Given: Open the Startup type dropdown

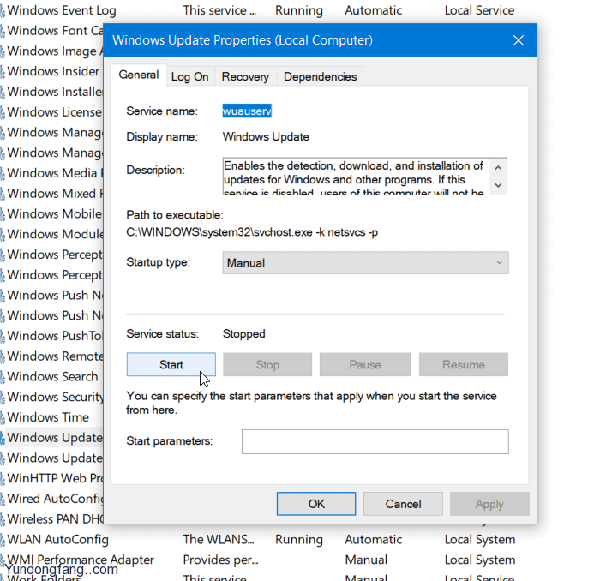Looking at the screenshot, I should coord(365,263).
